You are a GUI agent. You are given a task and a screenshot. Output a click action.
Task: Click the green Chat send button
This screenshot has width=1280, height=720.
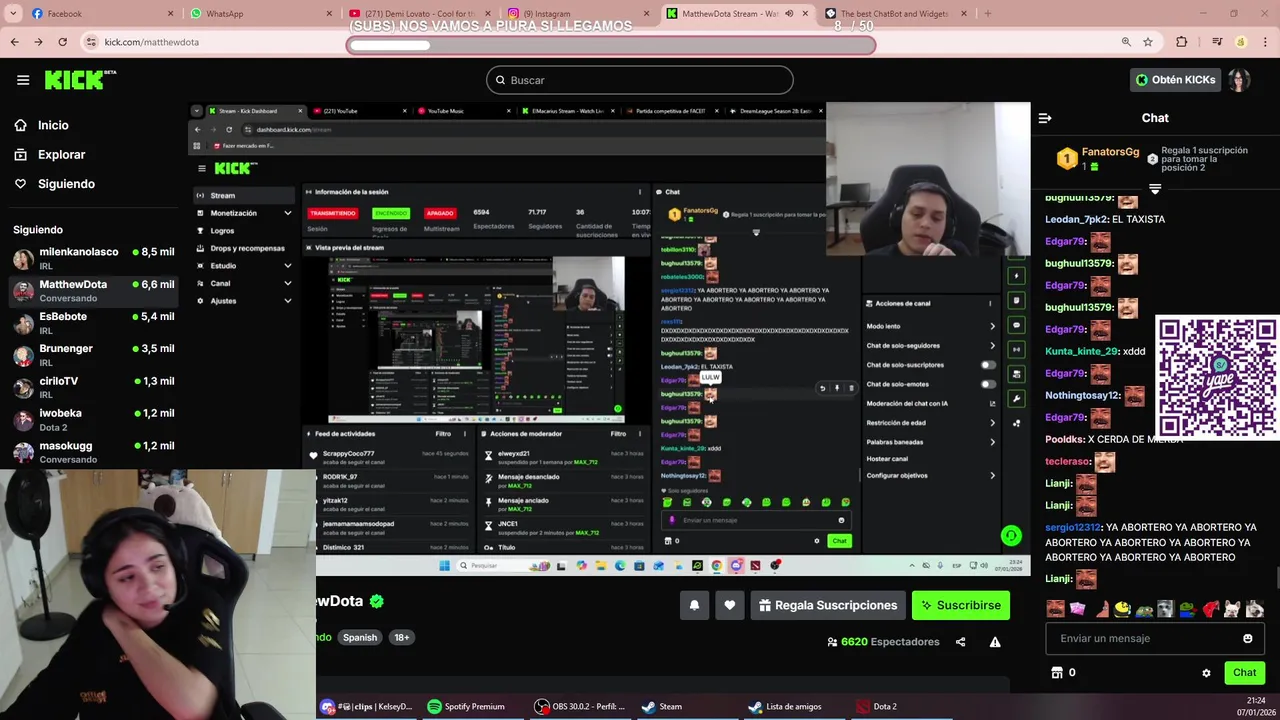click(x=1244, y=673)
